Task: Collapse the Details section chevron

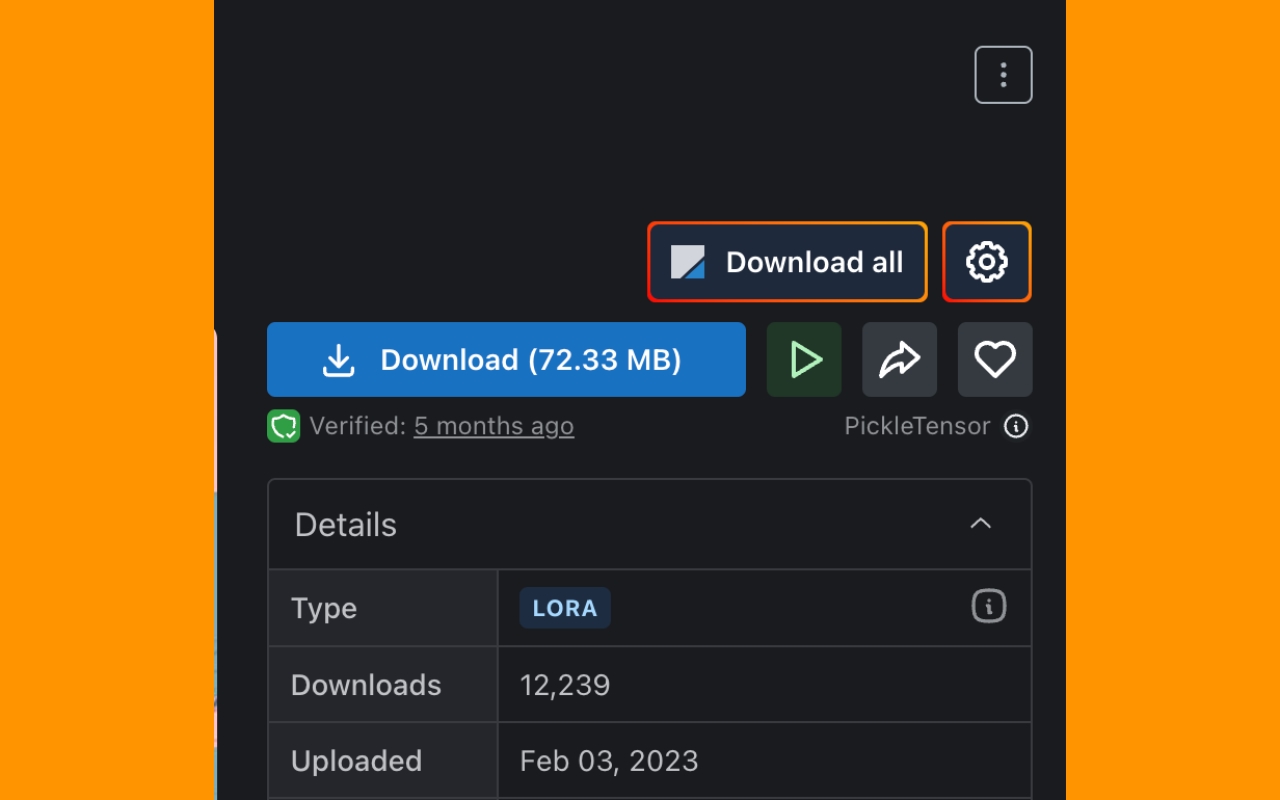Action: [x=981, y=524]
